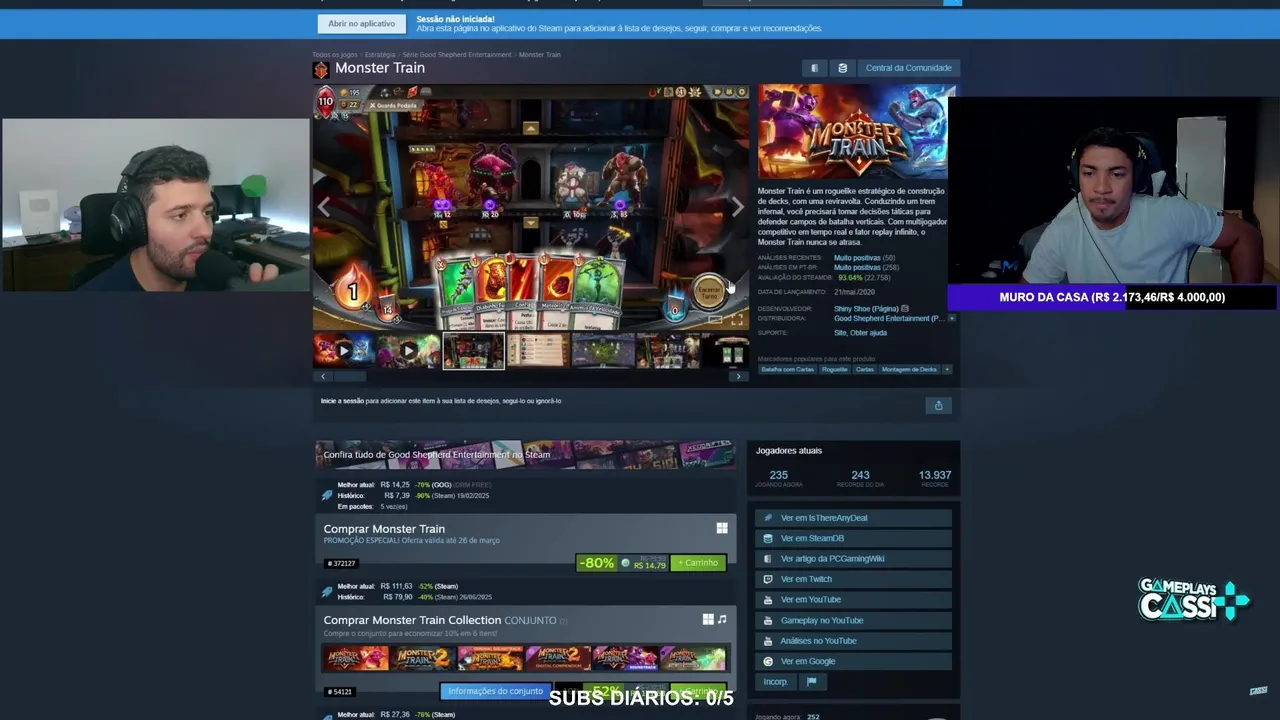Image resolution: width=1280 pixels, height=720 pixels.
Task: Open the support Site link
Action: pyautogui.click(x=840, y=333)
